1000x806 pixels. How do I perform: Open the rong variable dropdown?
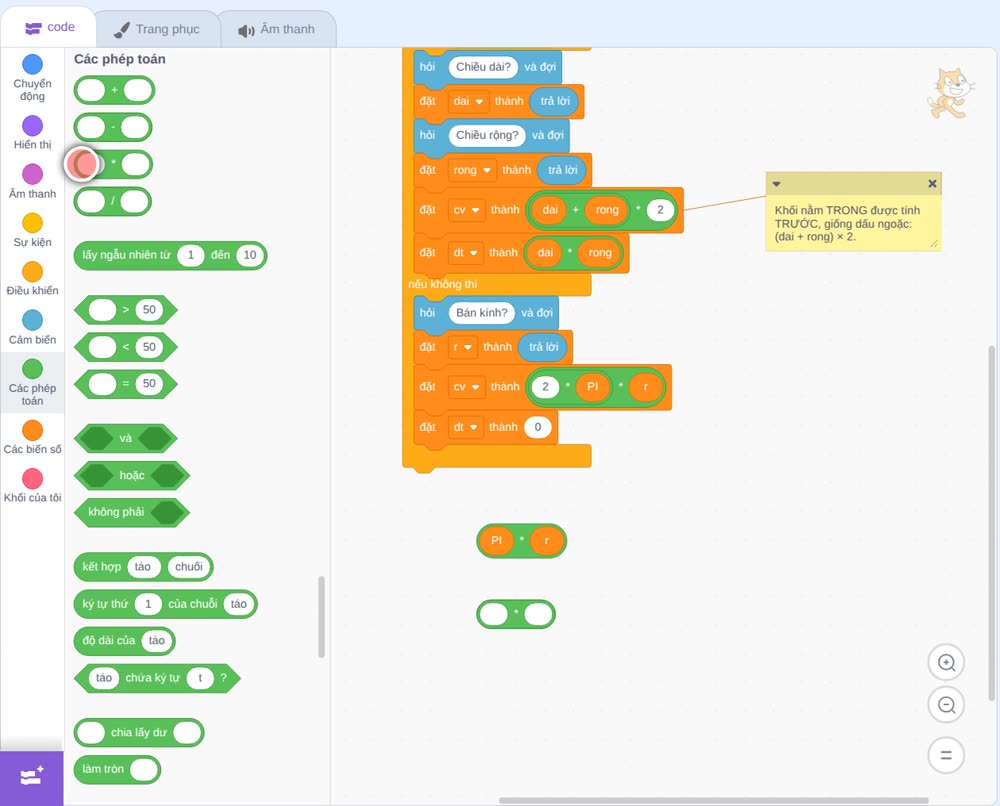pos(472,170)
